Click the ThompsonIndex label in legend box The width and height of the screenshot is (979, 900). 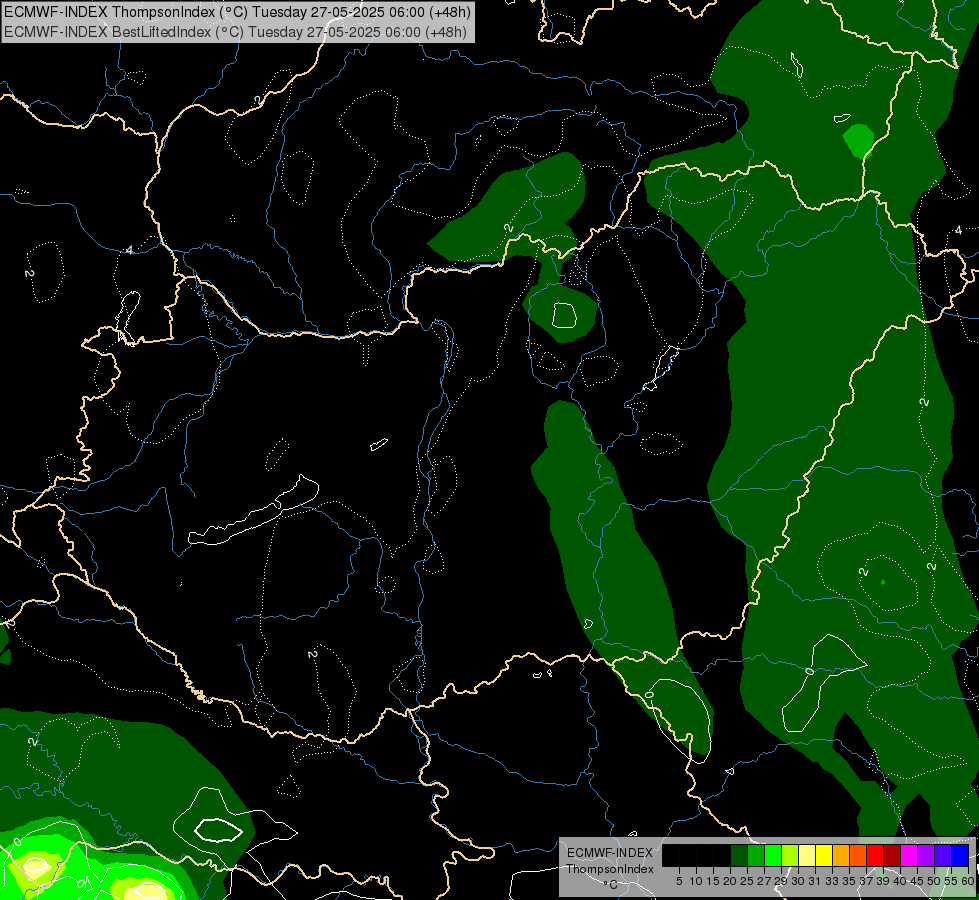[609, 869]
